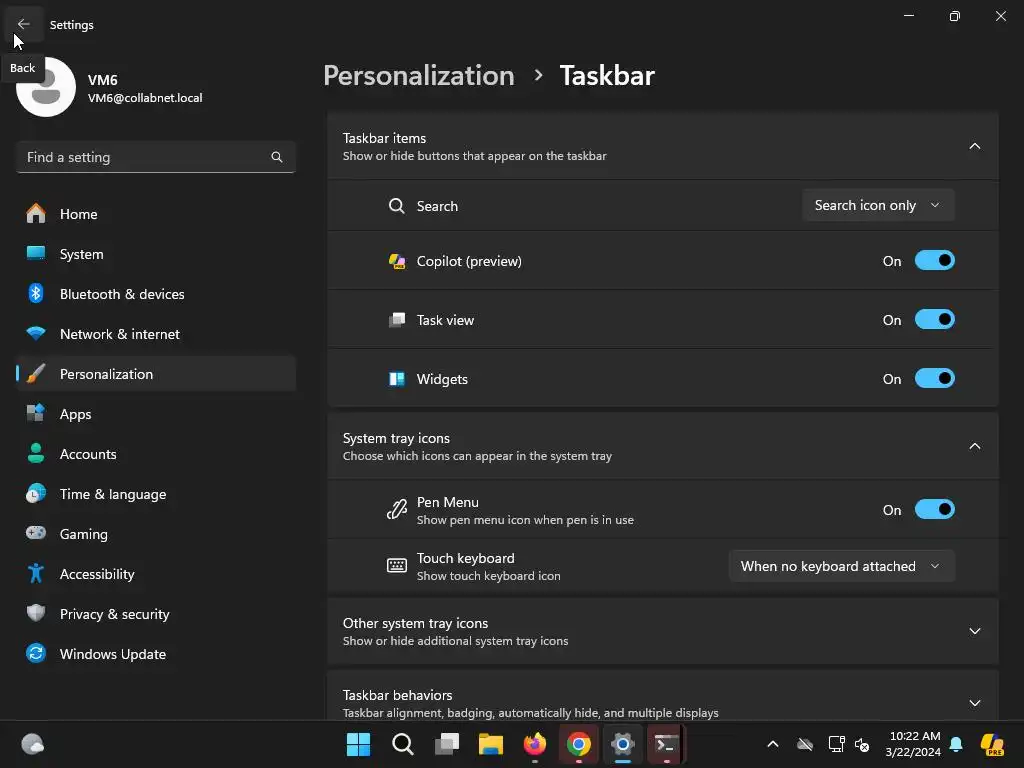The width and height of the screenshot is (1024, 768).
Task: Go back using the Back arrow
Action: coord(24,24)
